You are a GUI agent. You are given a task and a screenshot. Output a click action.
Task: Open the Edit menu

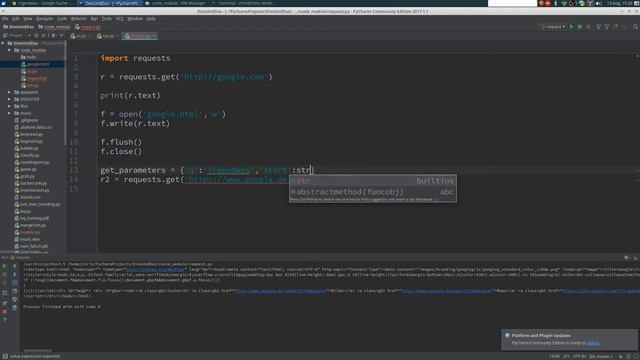16,19
